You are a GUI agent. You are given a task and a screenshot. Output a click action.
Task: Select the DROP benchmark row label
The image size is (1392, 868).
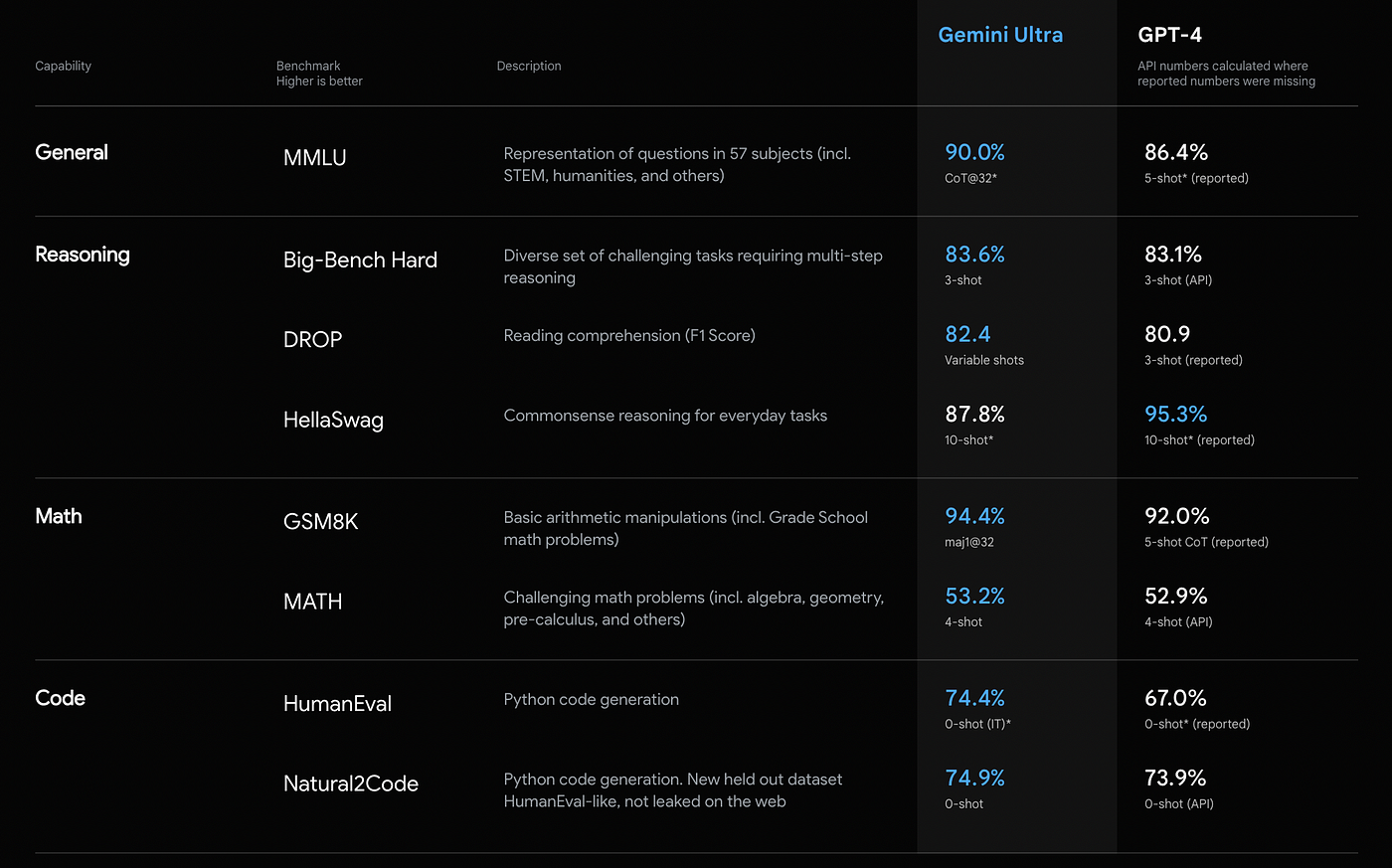click(312, 340)
